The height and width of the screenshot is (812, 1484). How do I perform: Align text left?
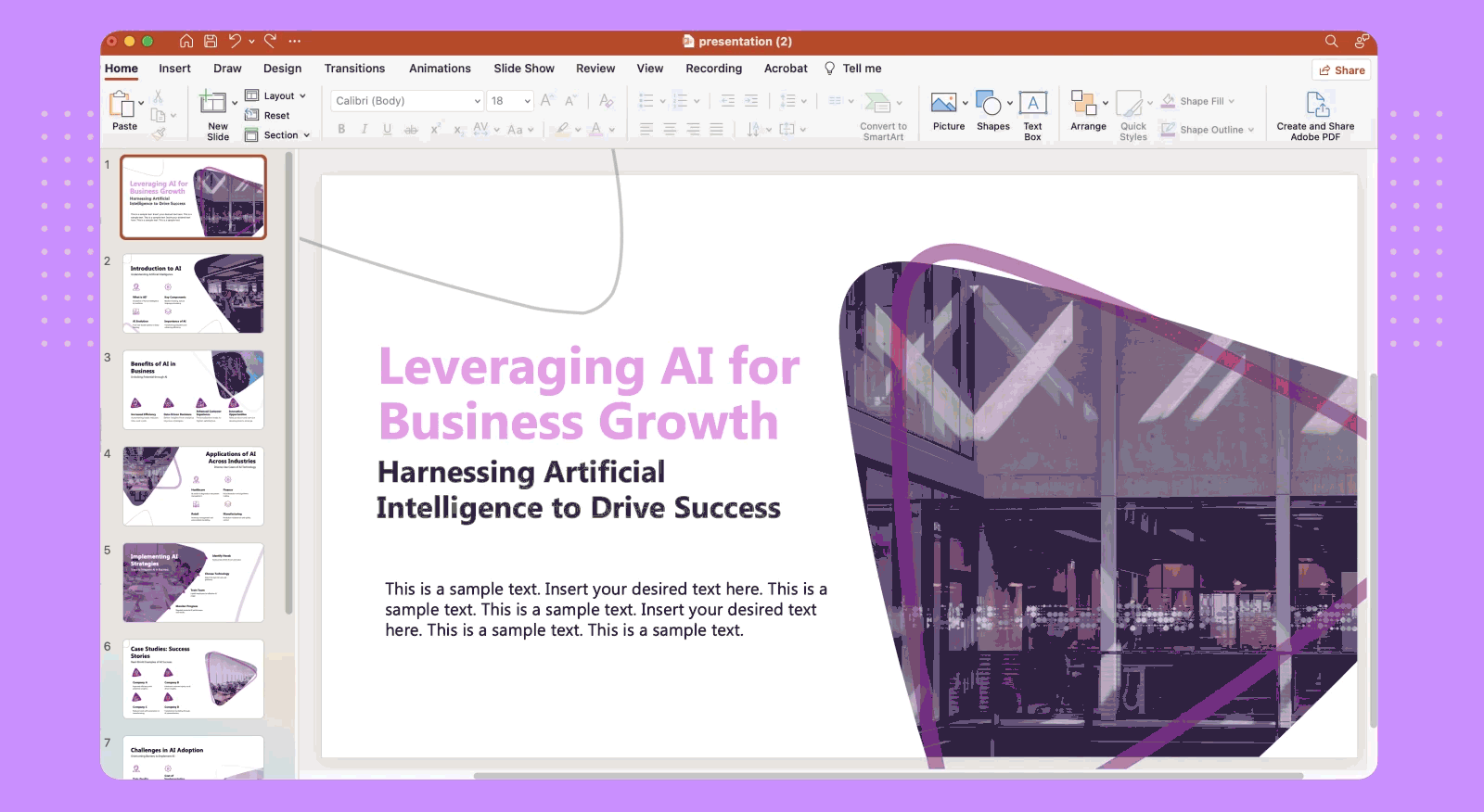646,129
